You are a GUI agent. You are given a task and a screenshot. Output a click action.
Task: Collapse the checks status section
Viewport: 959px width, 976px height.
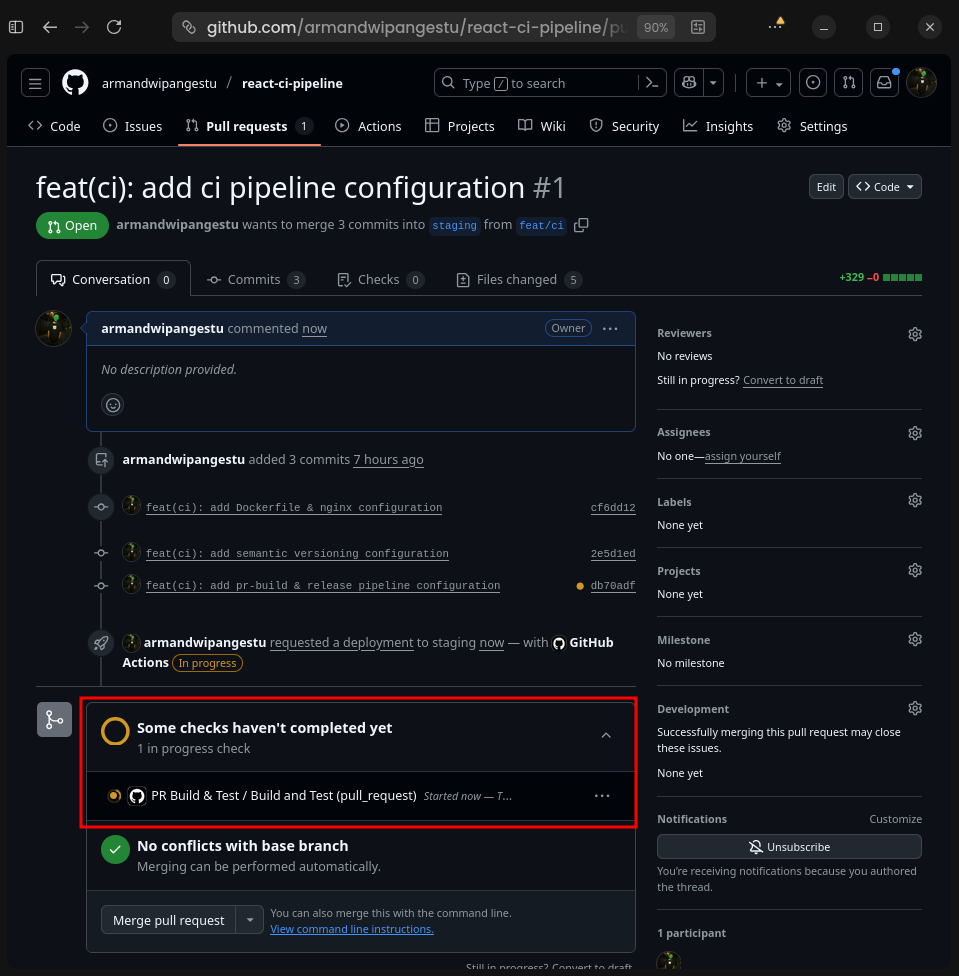point(606,736)
